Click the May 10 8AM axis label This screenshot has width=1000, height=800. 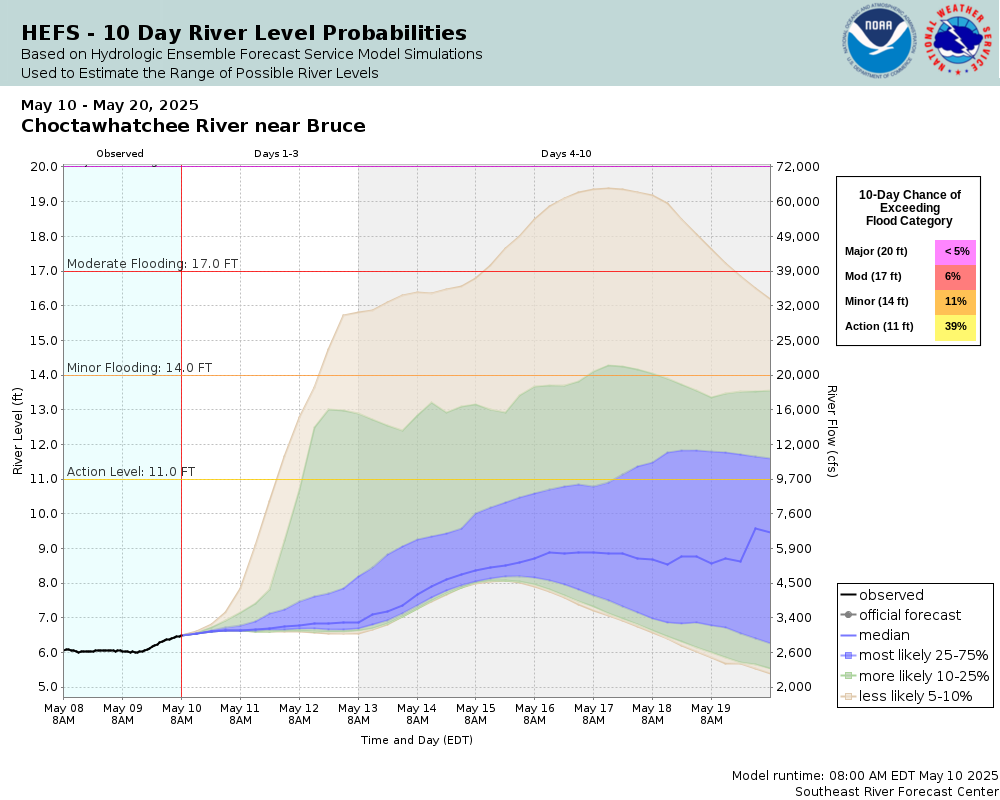pos(181,714)
